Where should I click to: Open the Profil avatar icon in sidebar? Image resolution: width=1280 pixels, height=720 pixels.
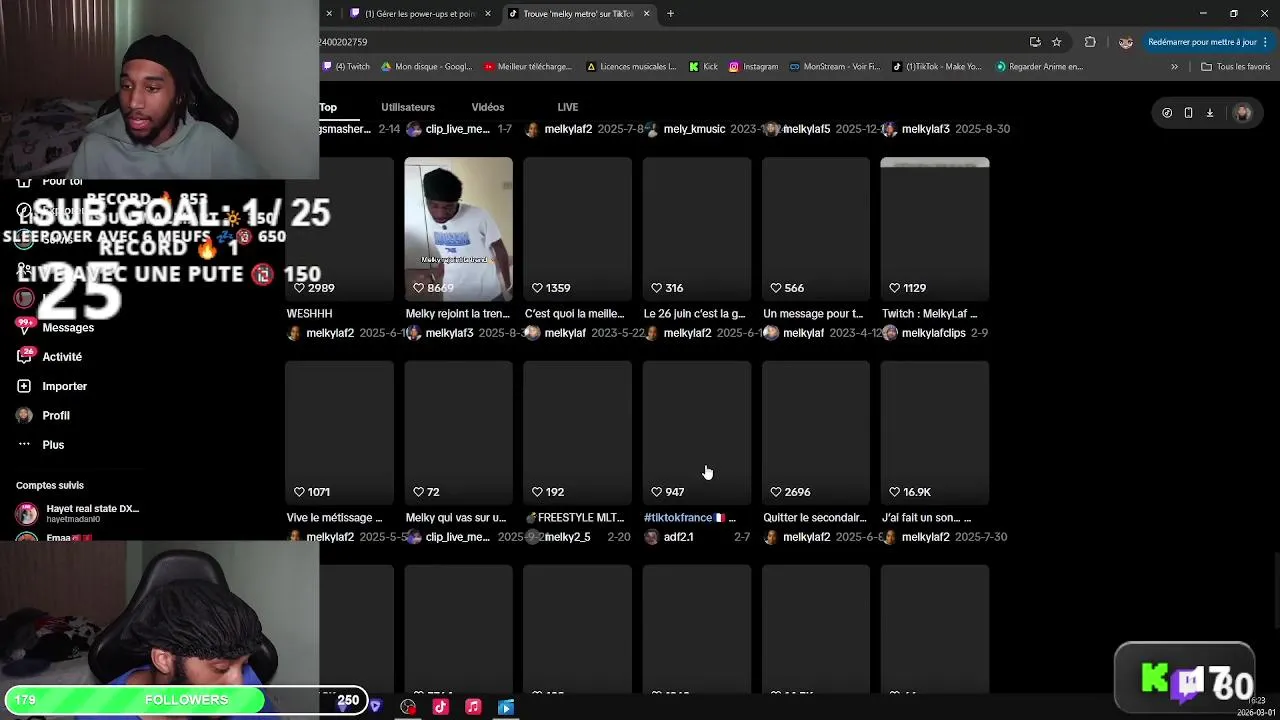pyautogui.click(x=24, y=415)
